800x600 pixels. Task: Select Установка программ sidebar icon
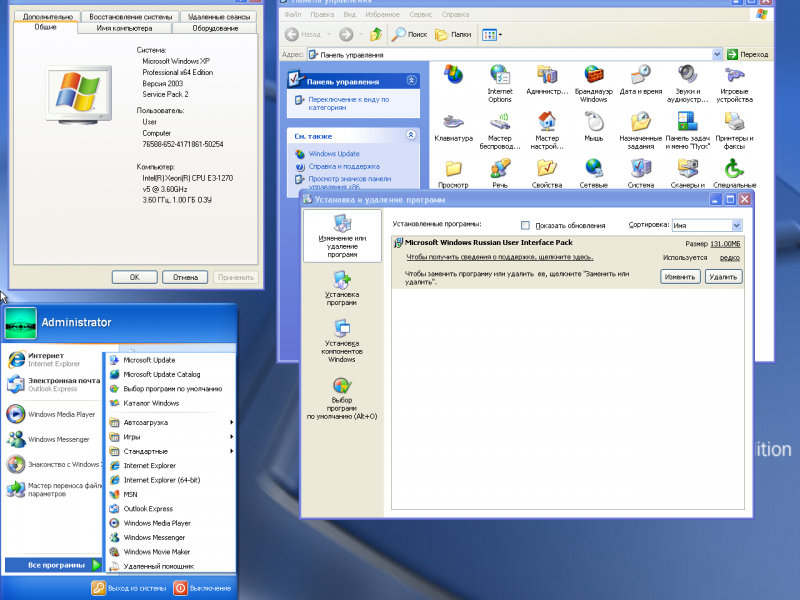(x=342, y=288)
